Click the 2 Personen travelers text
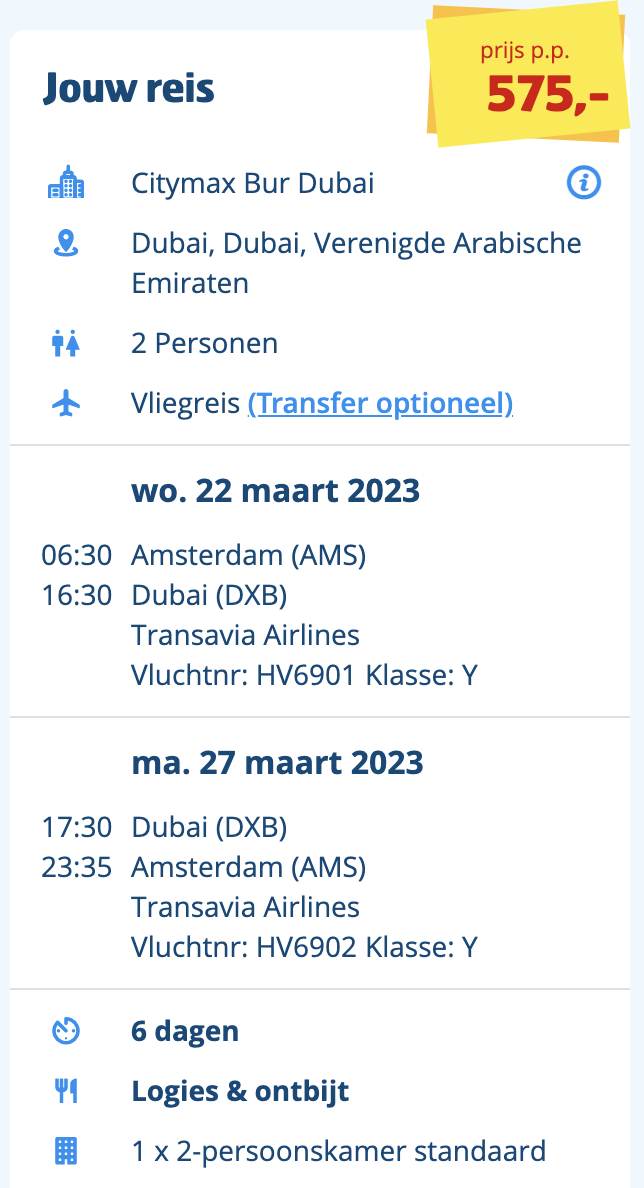The image size is (644, 1188). [x=205, y=344]
